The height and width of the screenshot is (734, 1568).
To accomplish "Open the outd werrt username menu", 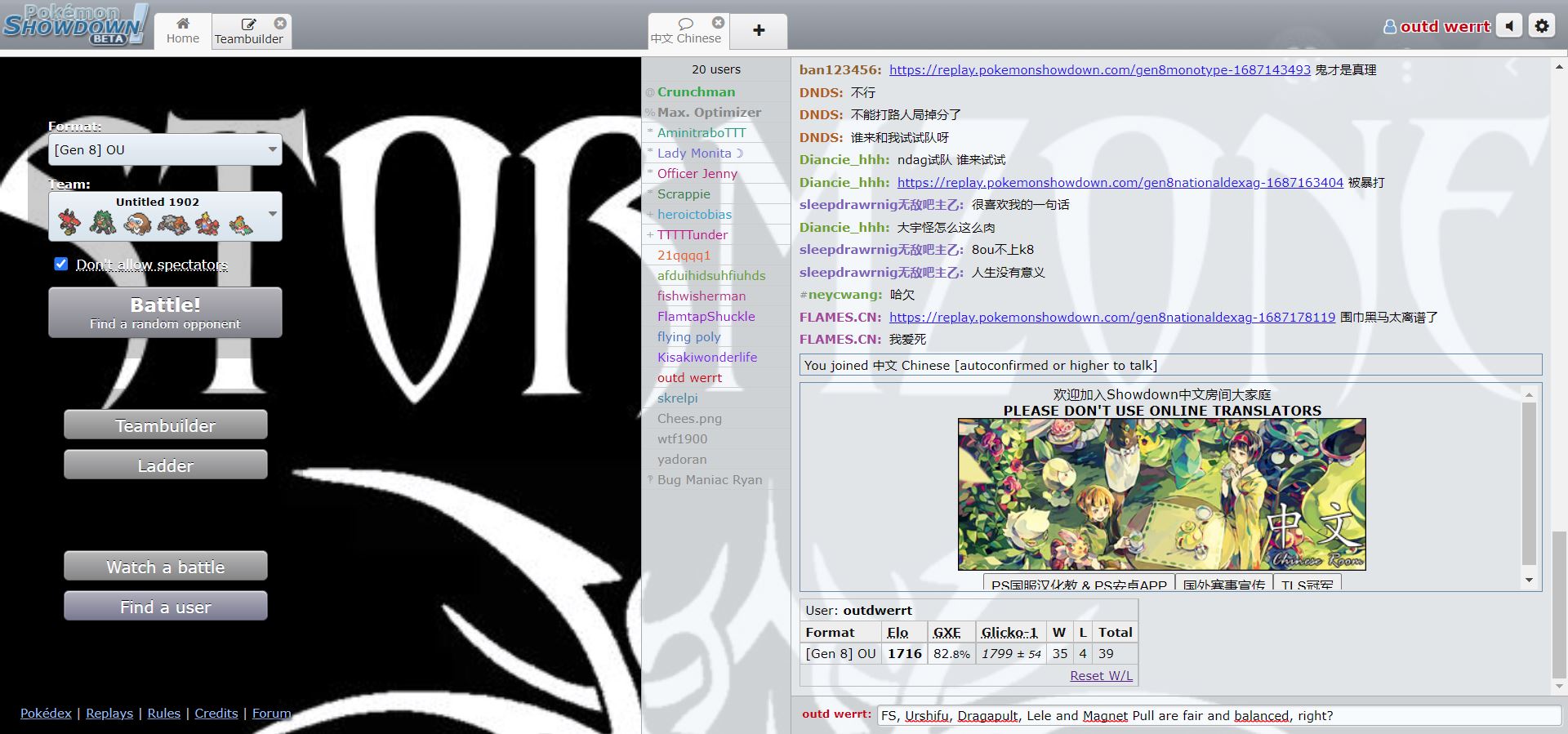I will coord(1437,26).
